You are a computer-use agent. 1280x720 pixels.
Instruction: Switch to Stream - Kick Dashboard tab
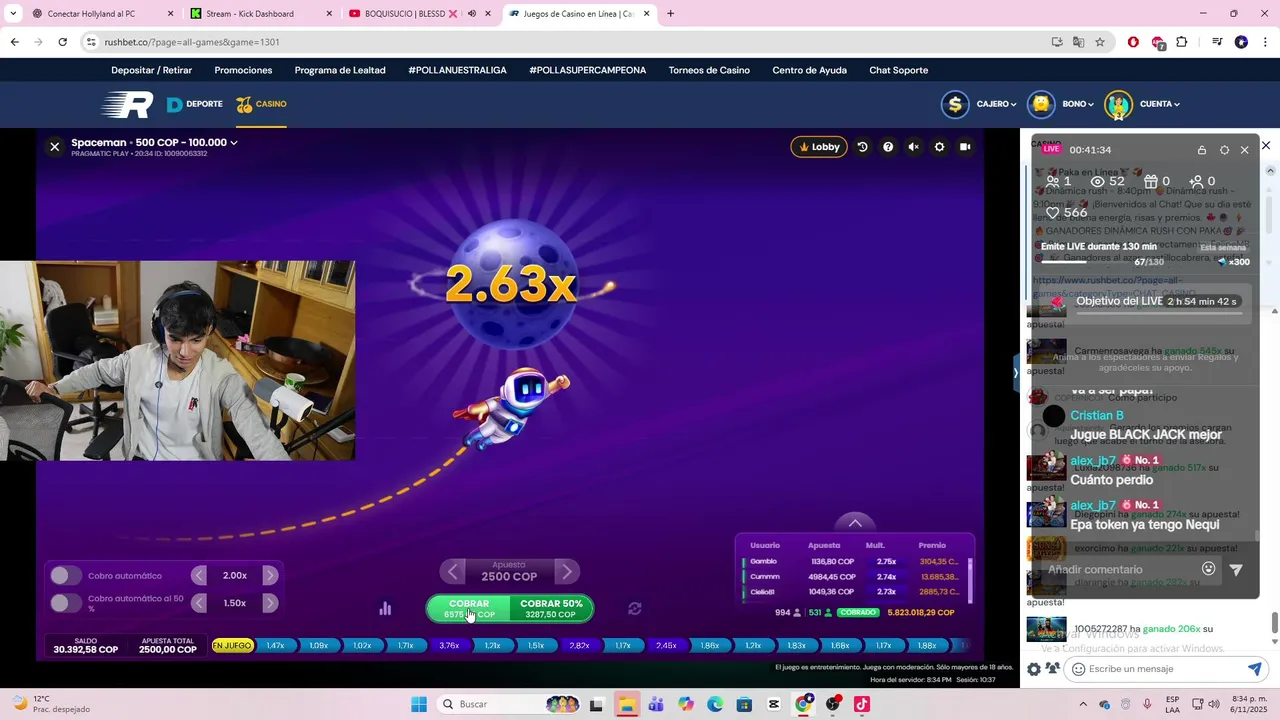point(262,14)
